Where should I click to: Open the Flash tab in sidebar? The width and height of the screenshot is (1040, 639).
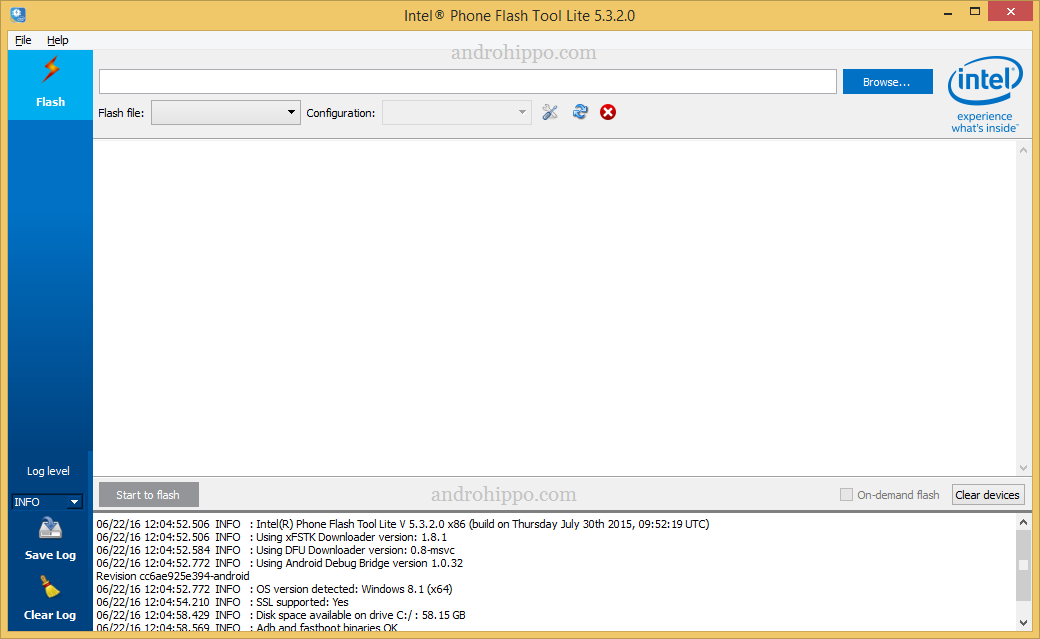(50, 85)
